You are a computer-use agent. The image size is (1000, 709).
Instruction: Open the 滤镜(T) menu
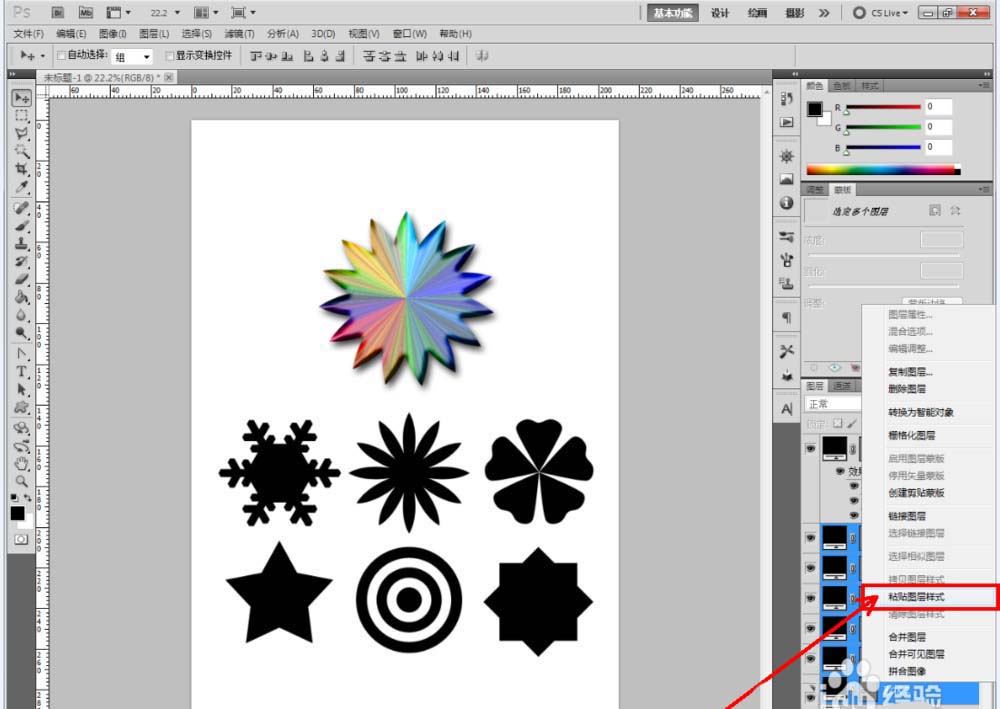[237, 34]
